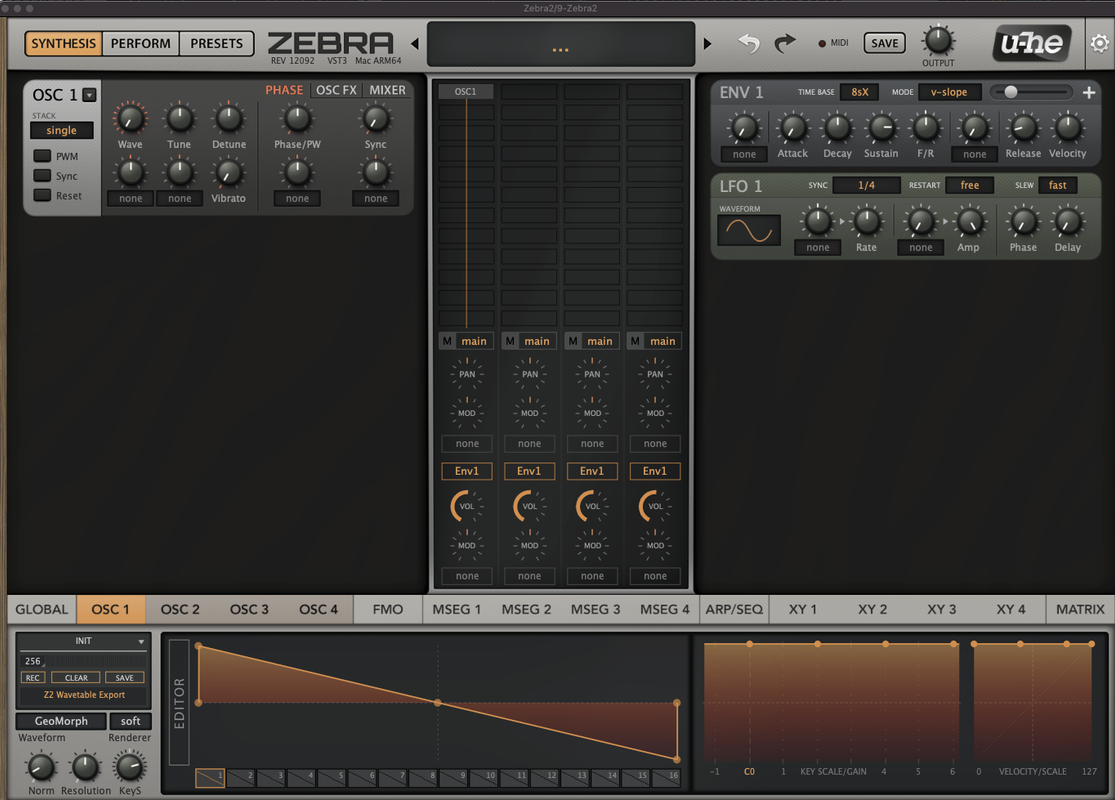This screenshot has width=1115, height=800.
Task: Click the OUTPUT volume knob
Action: pos(938,41)
